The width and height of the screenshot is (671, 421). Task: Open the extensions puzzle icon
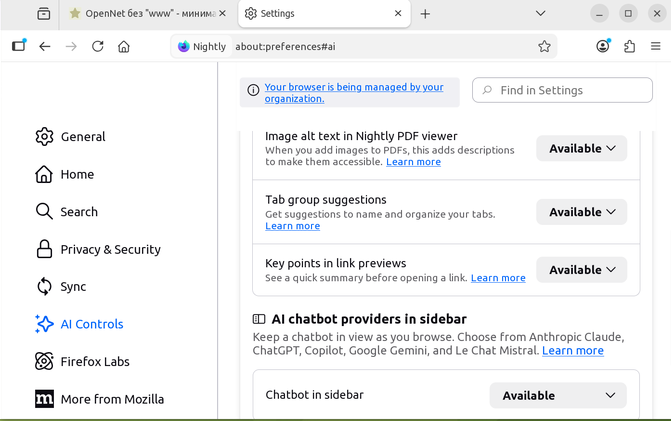[629, 46]
